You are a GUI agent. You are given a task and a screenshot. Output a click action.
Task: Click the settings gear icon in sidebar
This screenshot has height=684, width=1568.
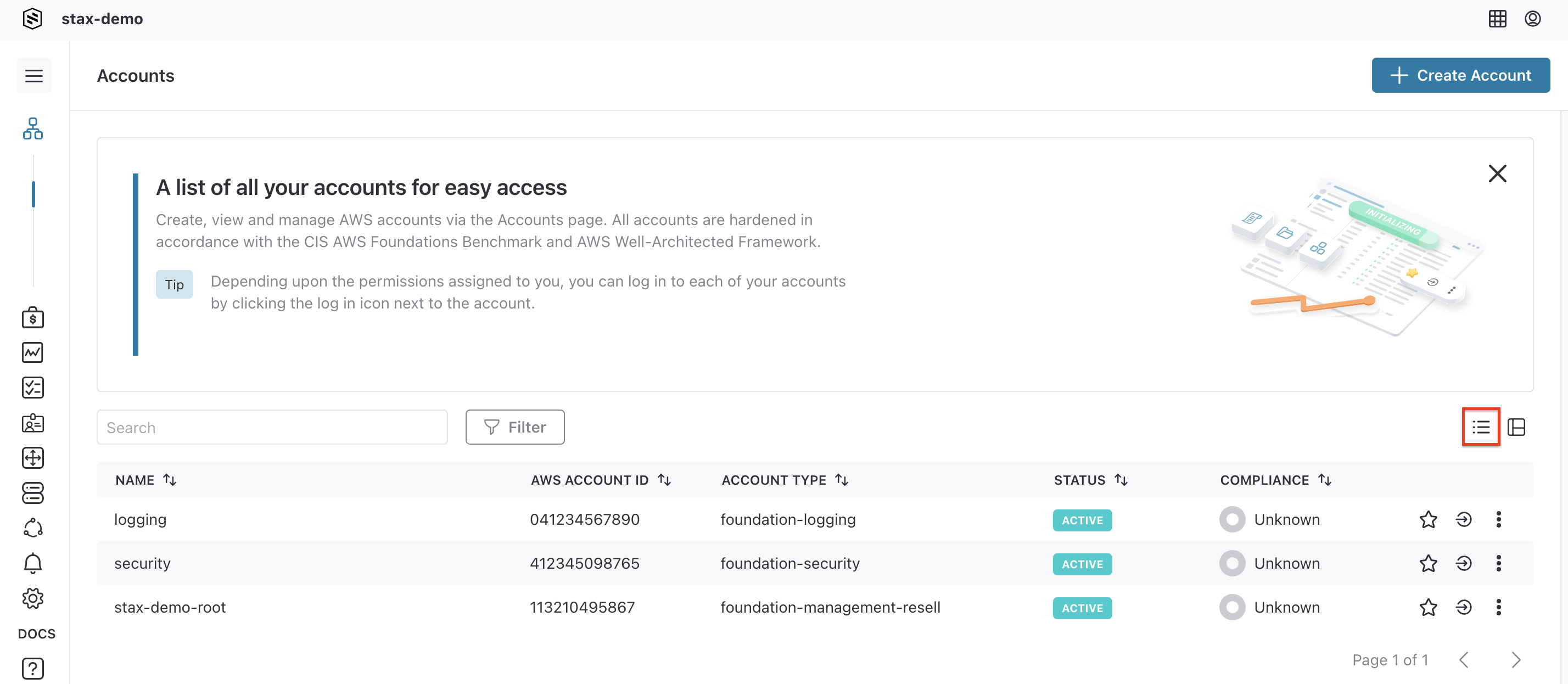(x=33, y=598)
